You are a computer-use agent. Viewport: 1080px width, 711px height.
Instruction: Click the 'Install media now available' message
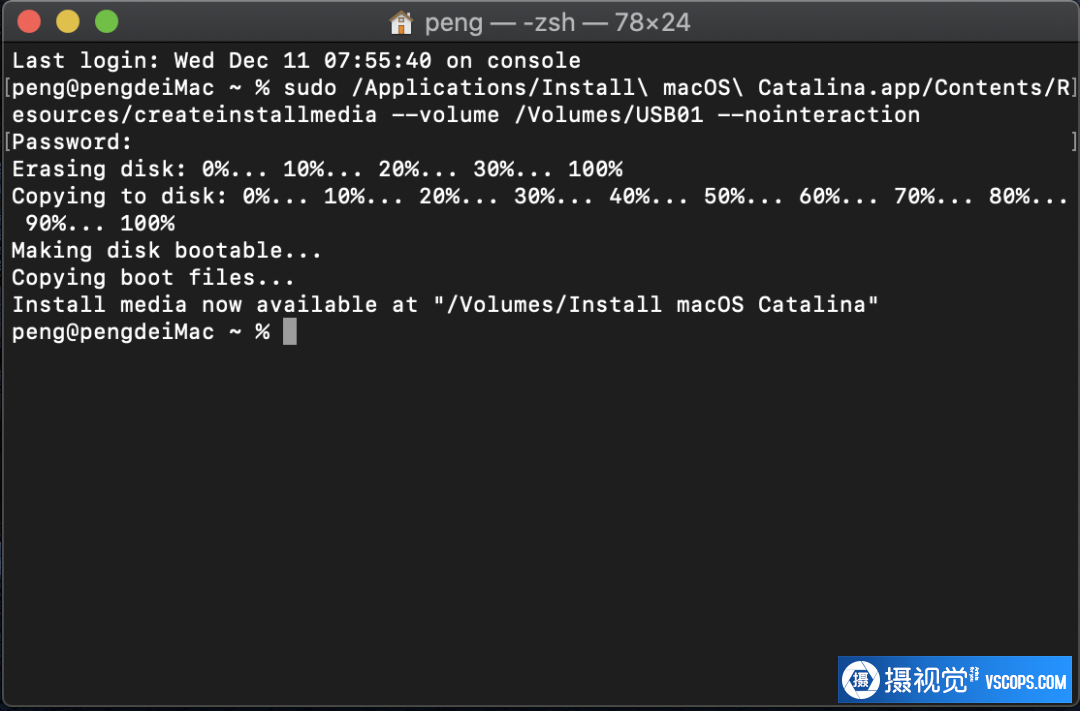tap(445, 305)
